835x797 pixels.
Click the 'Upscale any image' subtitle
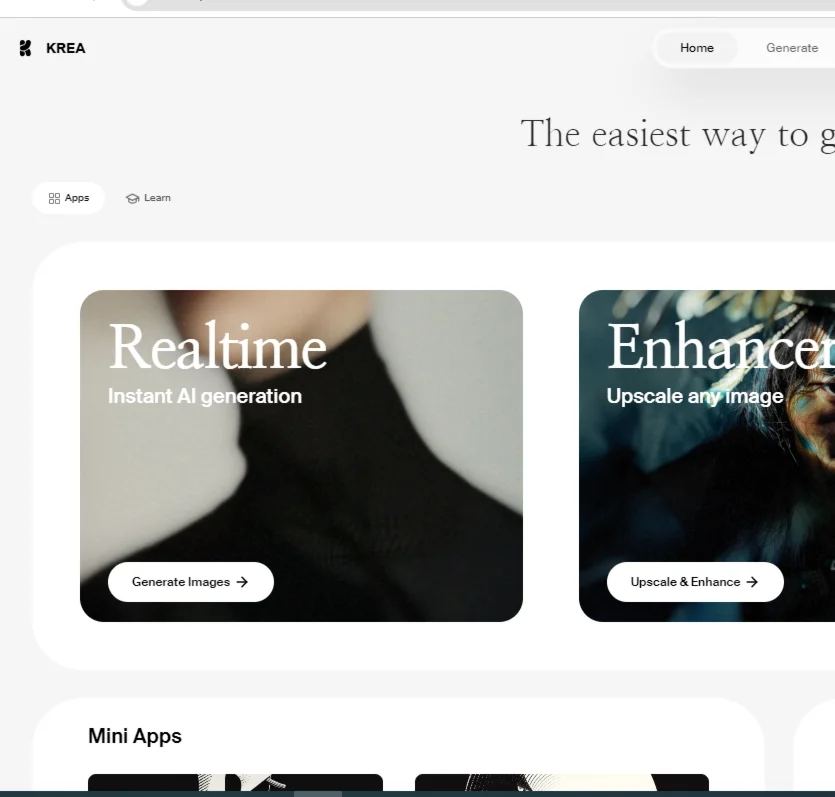[x=695, y=397]
